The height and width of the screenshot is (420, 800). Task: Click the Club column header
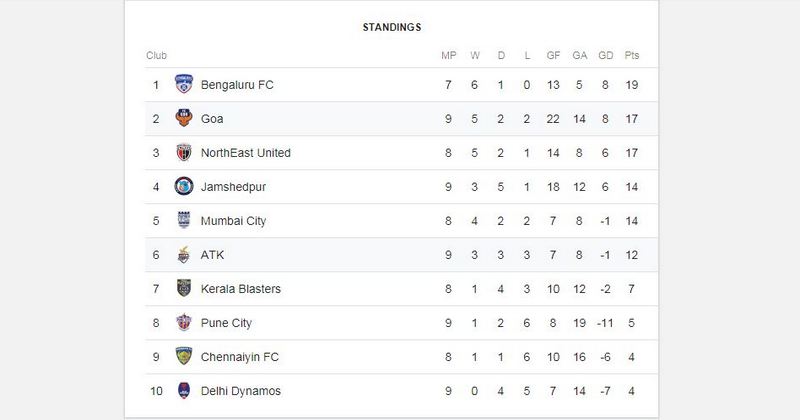156,55
